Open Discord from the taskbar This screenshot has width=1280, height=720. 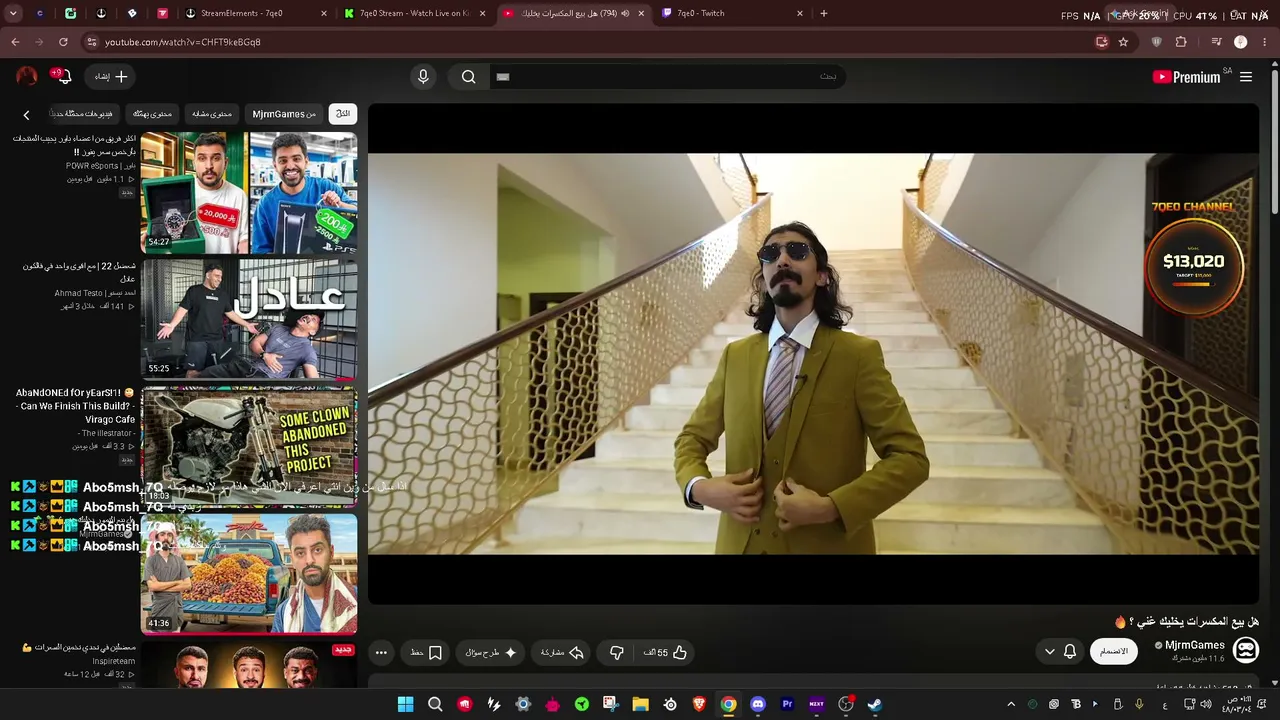pyautogui.click(x=758, y=704)
